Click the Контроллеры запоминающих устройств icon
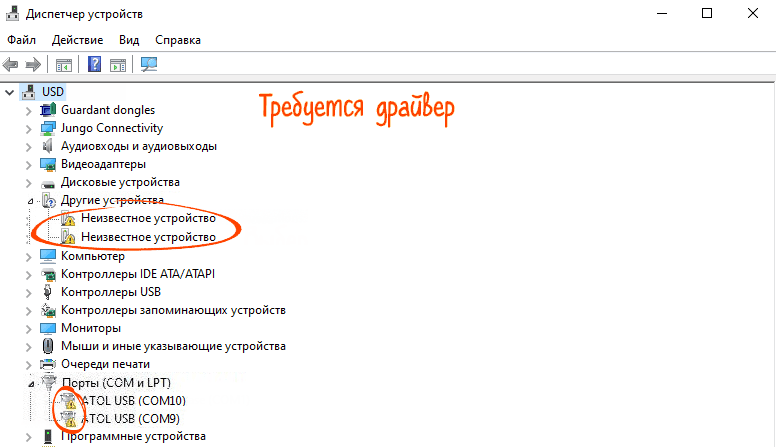 click(48, 310)
